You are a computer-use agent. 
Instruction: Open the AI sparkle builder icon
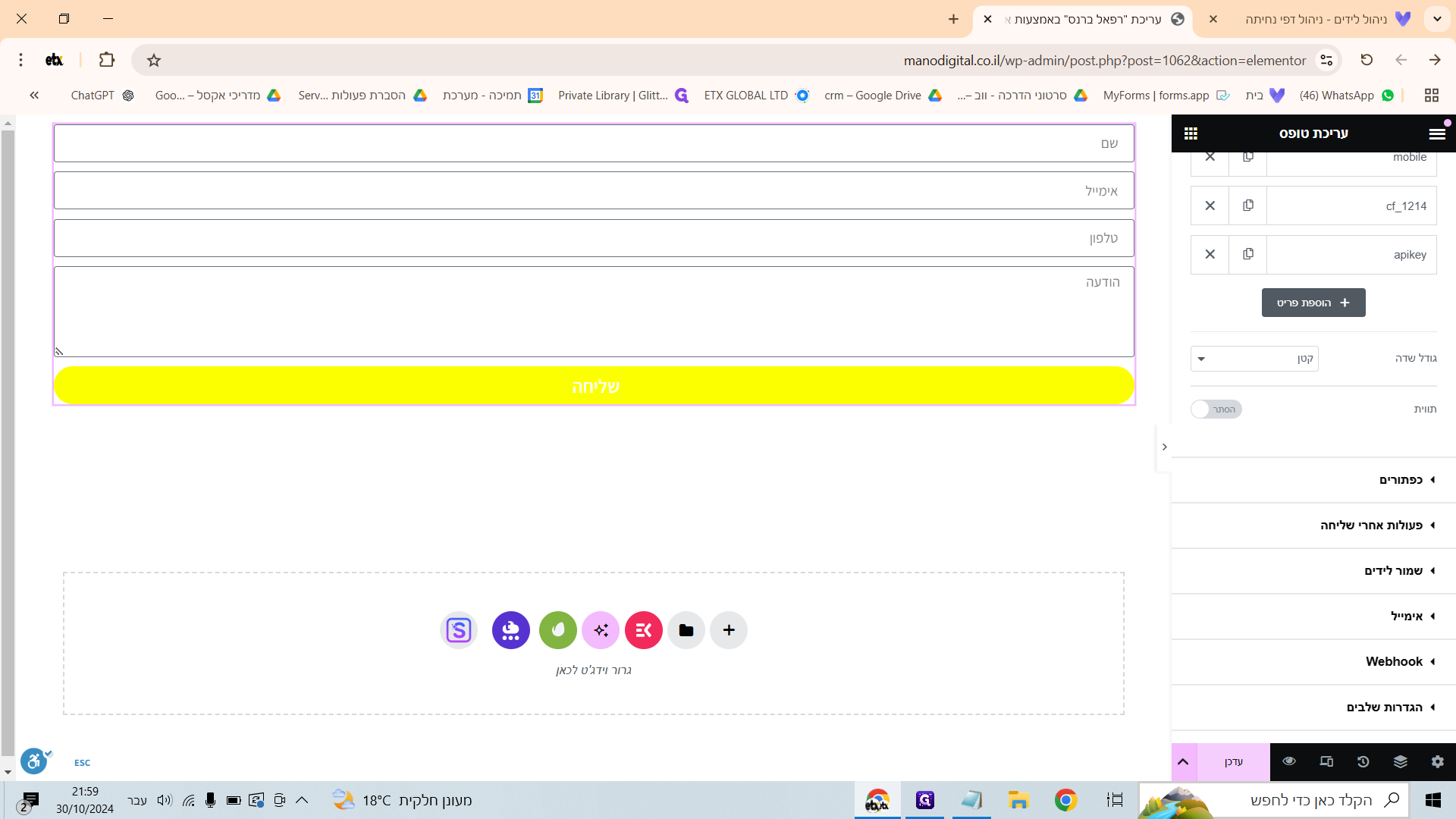601,630
